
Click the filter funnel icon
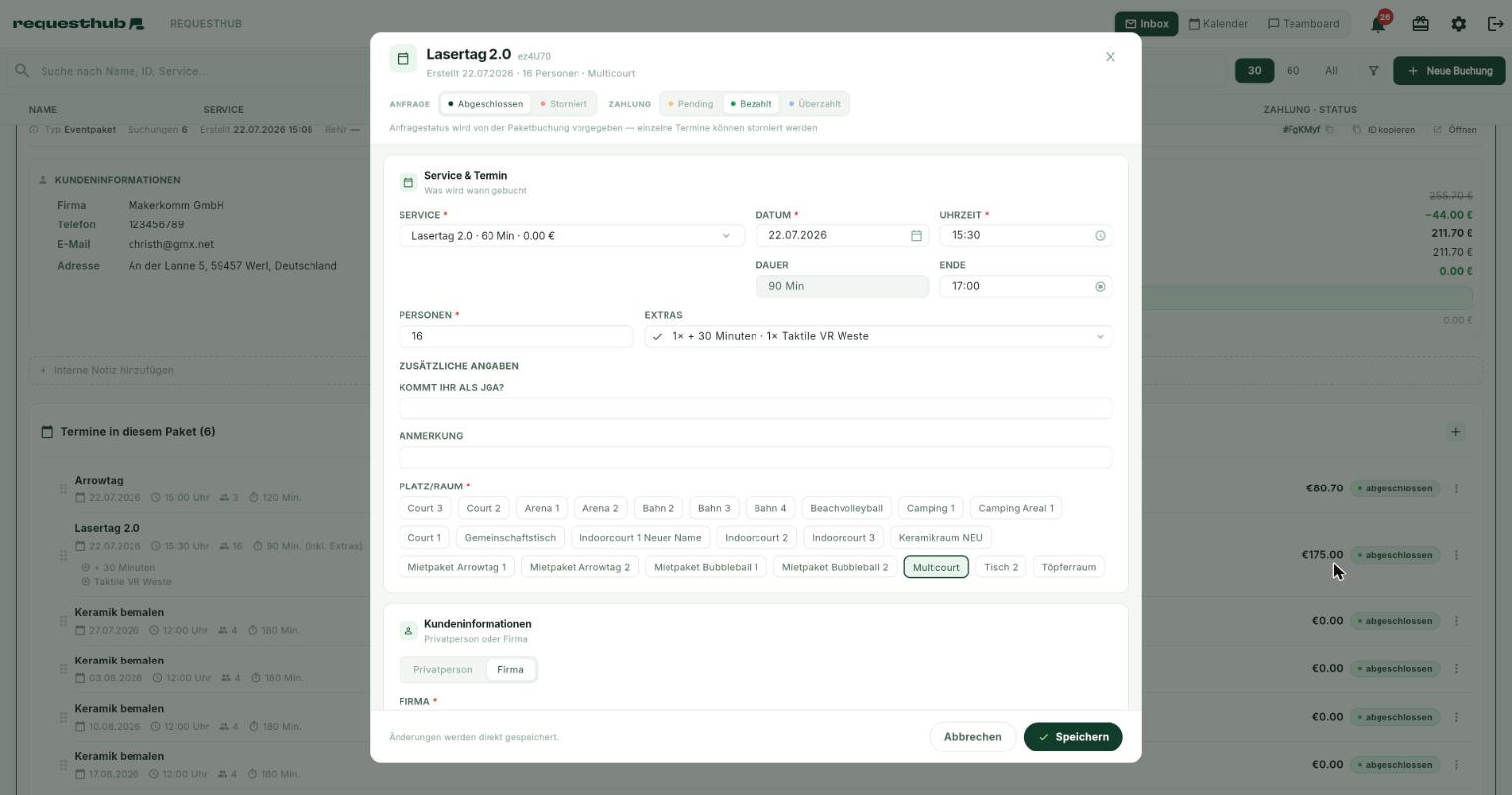[1373, 71]
